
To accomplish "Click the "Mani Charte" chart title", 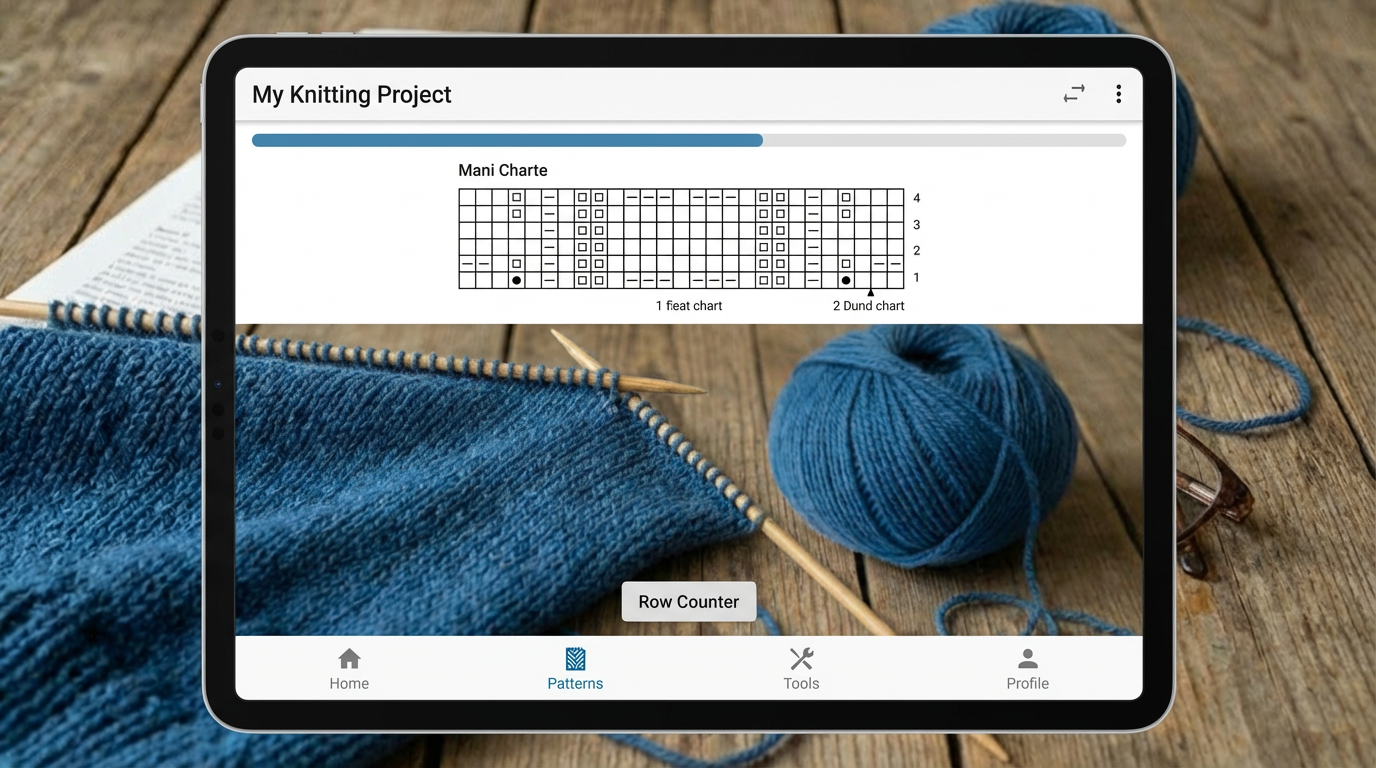I will point(502,170).
